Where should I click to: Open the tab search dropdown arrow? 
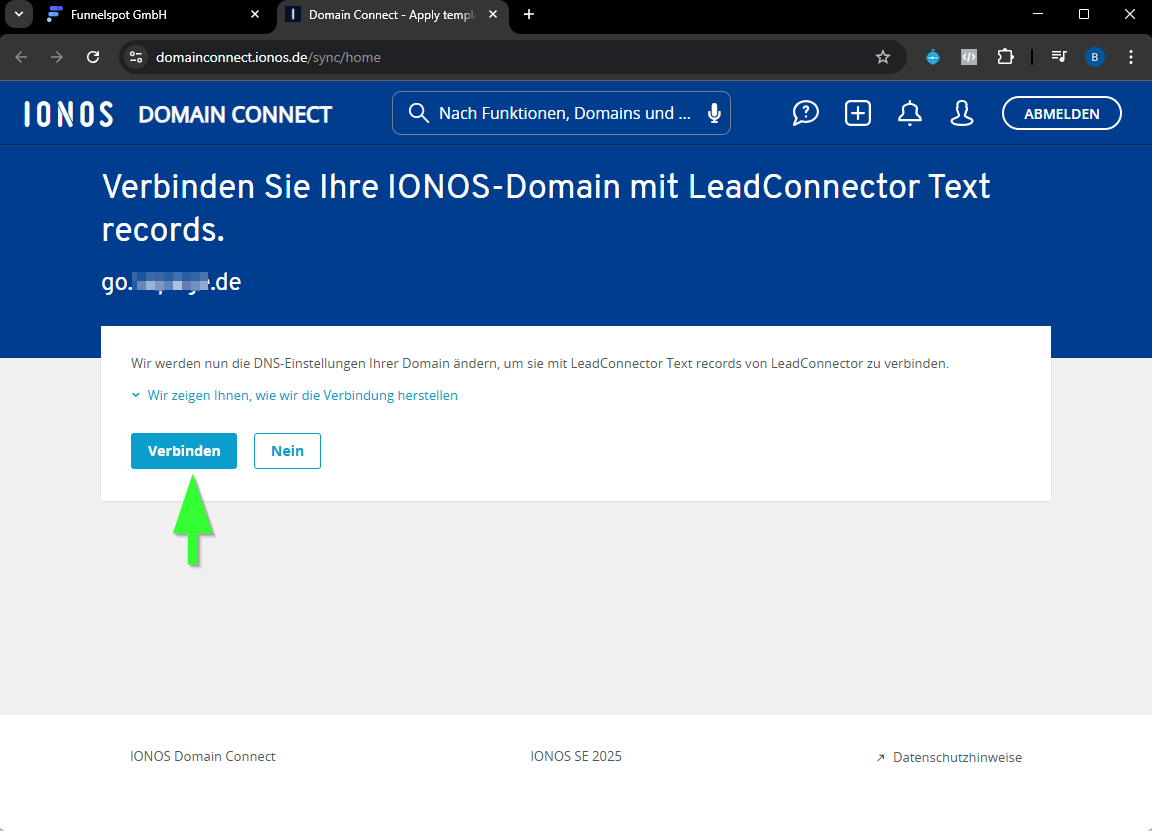[x=19, y=14]
